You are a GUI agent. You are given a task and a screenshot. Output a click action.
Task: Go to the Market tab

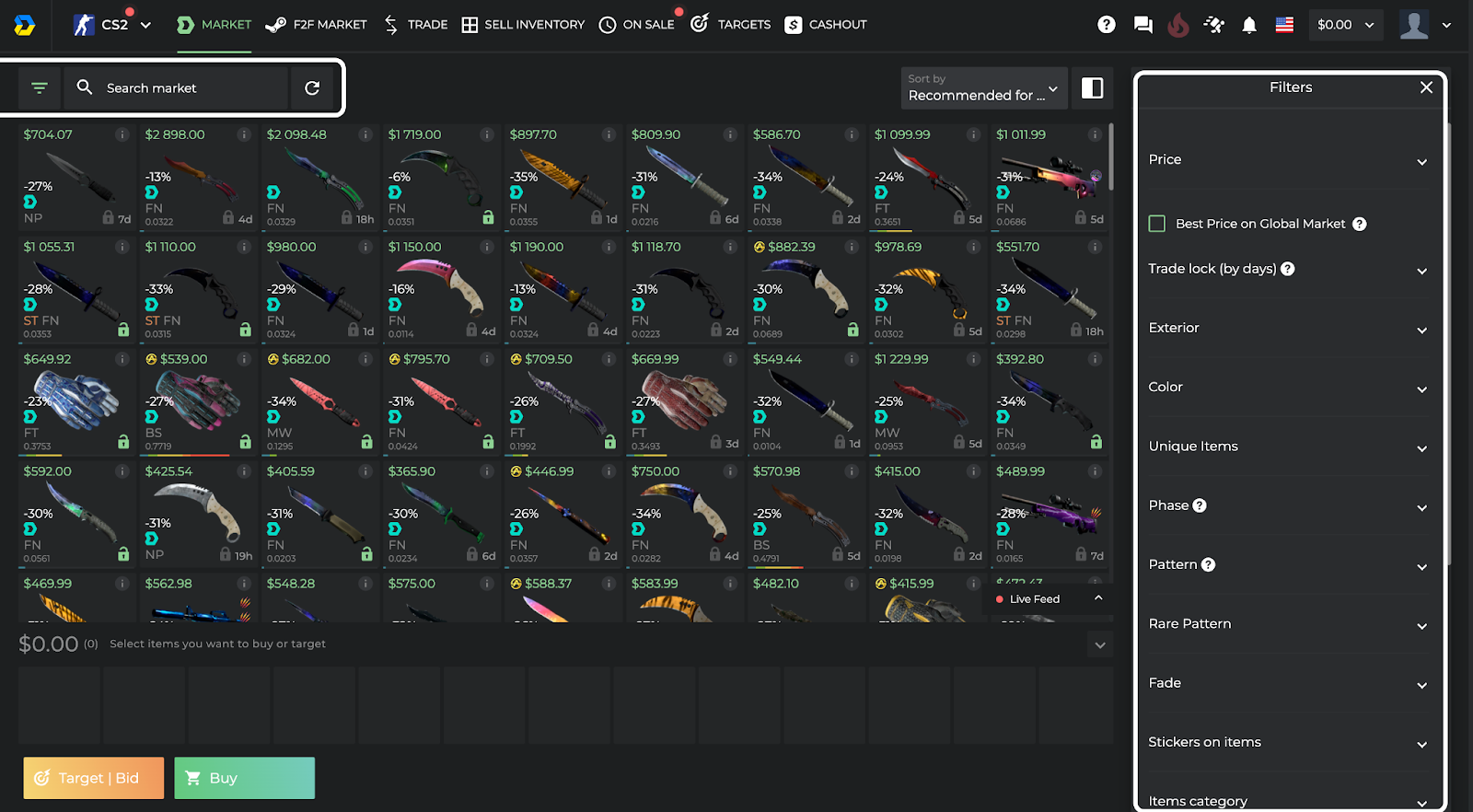pos(214,25)
